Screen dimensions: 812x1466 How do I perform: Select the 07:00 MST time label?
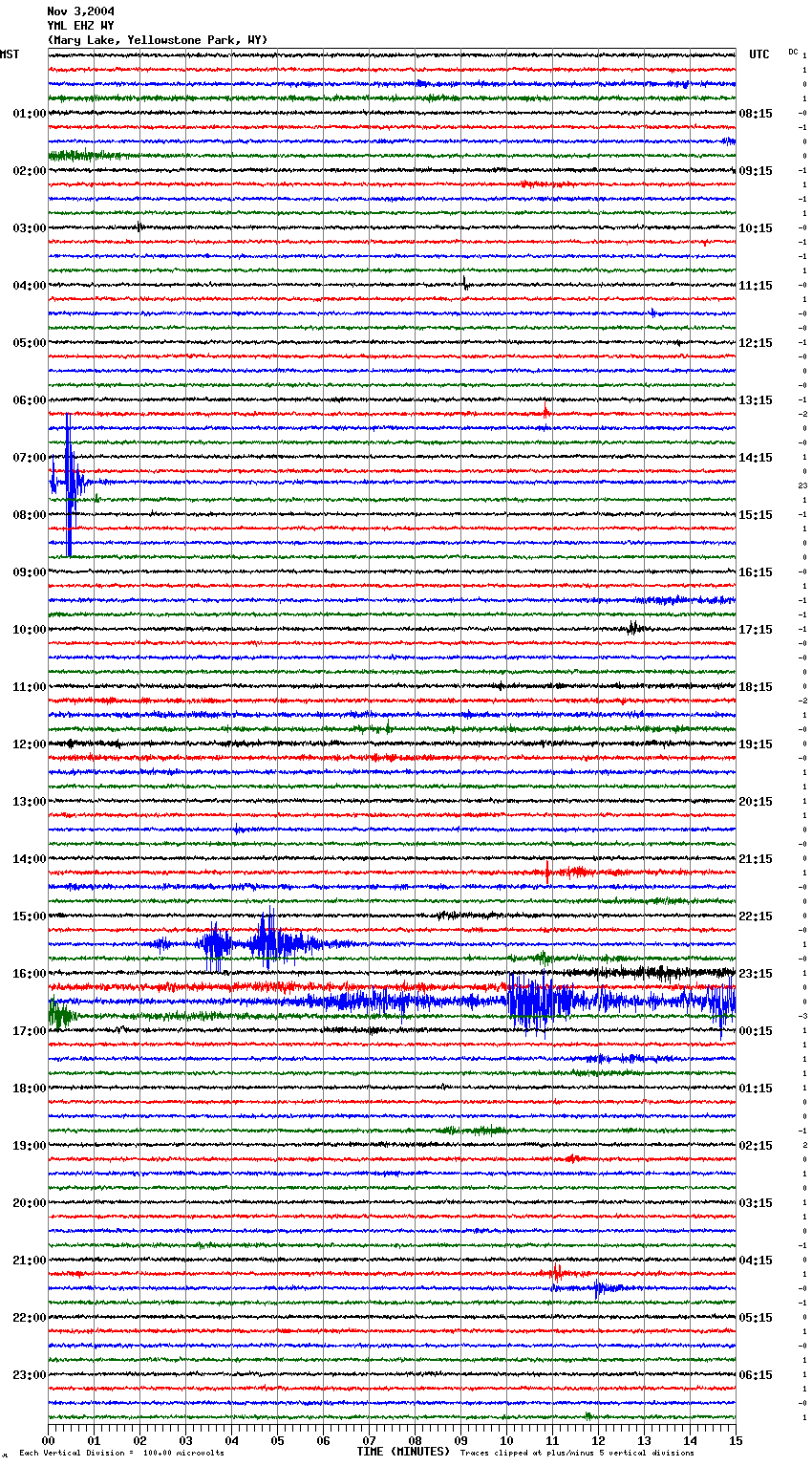[30, 458]
